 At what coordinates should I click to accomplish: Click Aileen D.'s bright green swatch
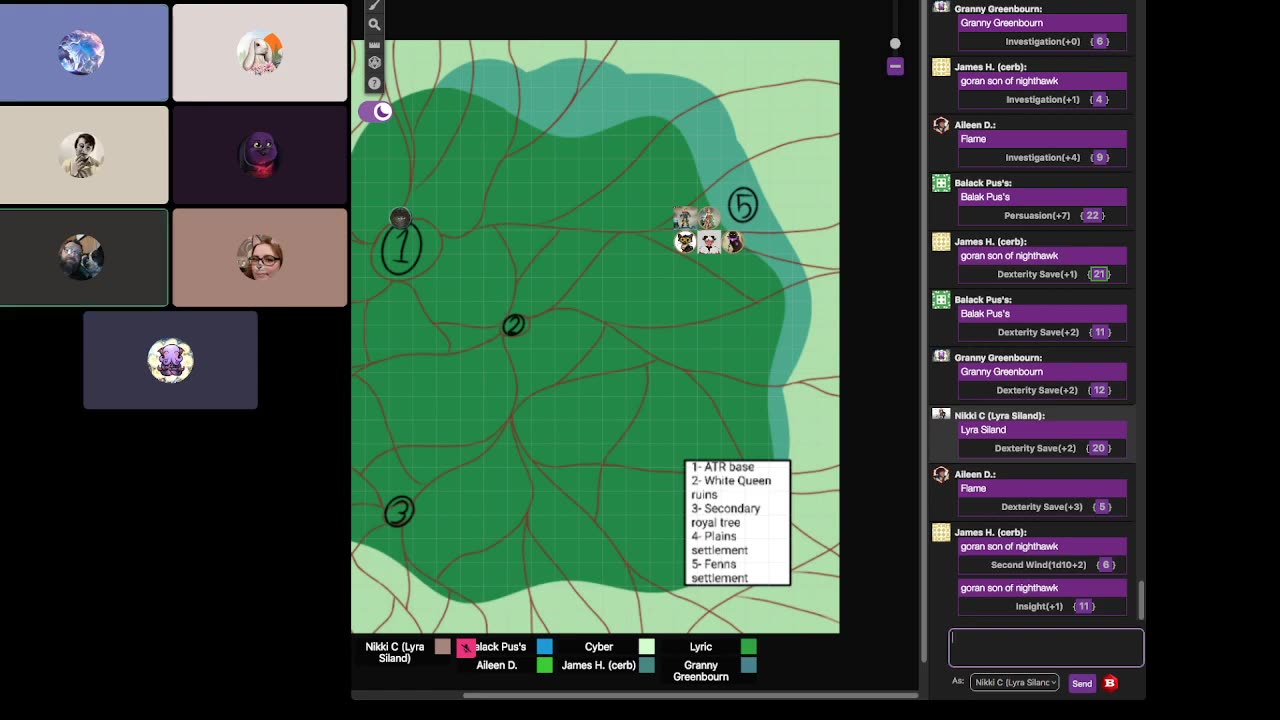point(545,665)
